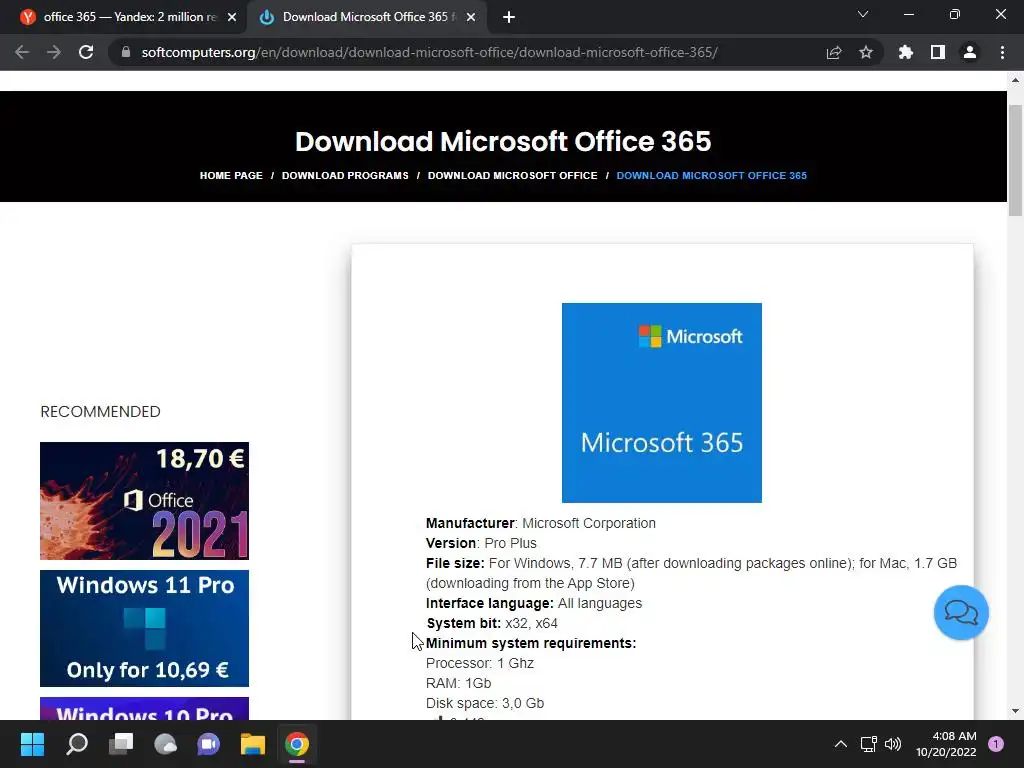The width and height of the screenshot is (1024, 768).
Task: Open the live chat bubble button
Action: click(x=961, y=613)
